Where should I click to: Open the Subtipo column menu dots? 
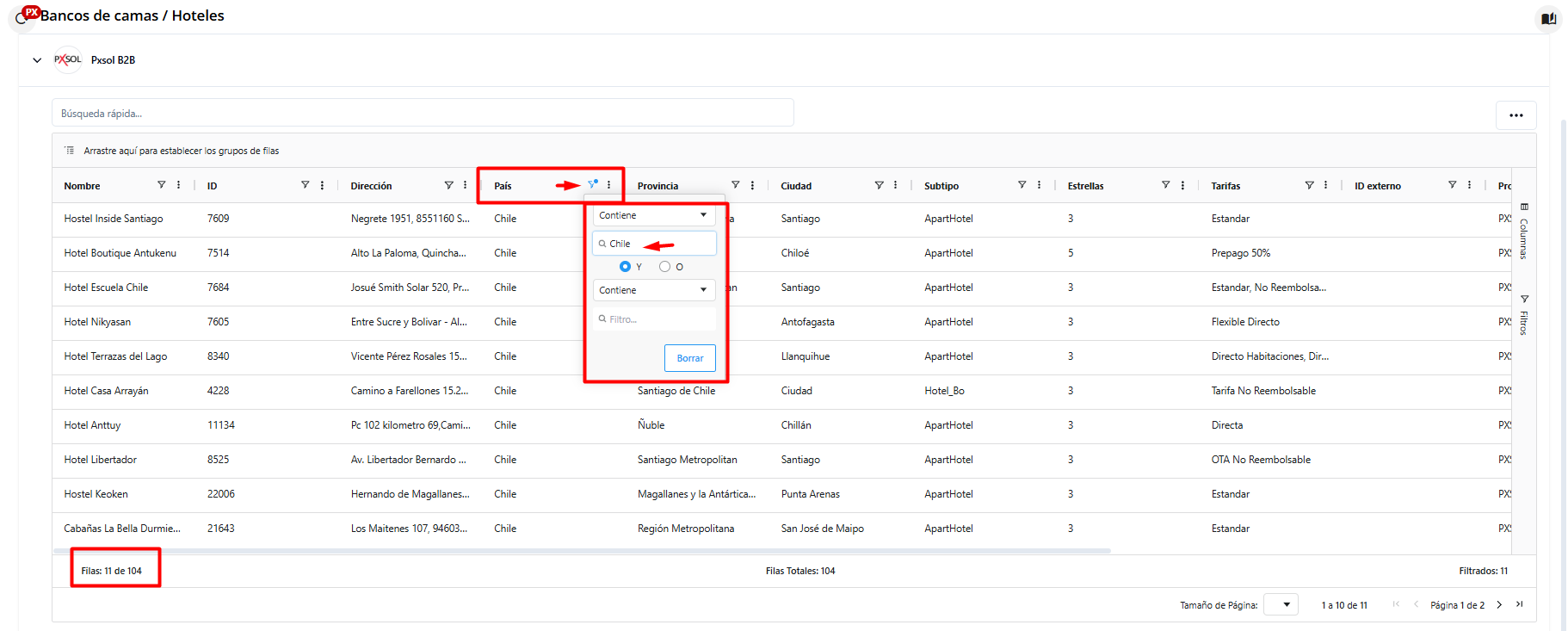(1039, 185)
